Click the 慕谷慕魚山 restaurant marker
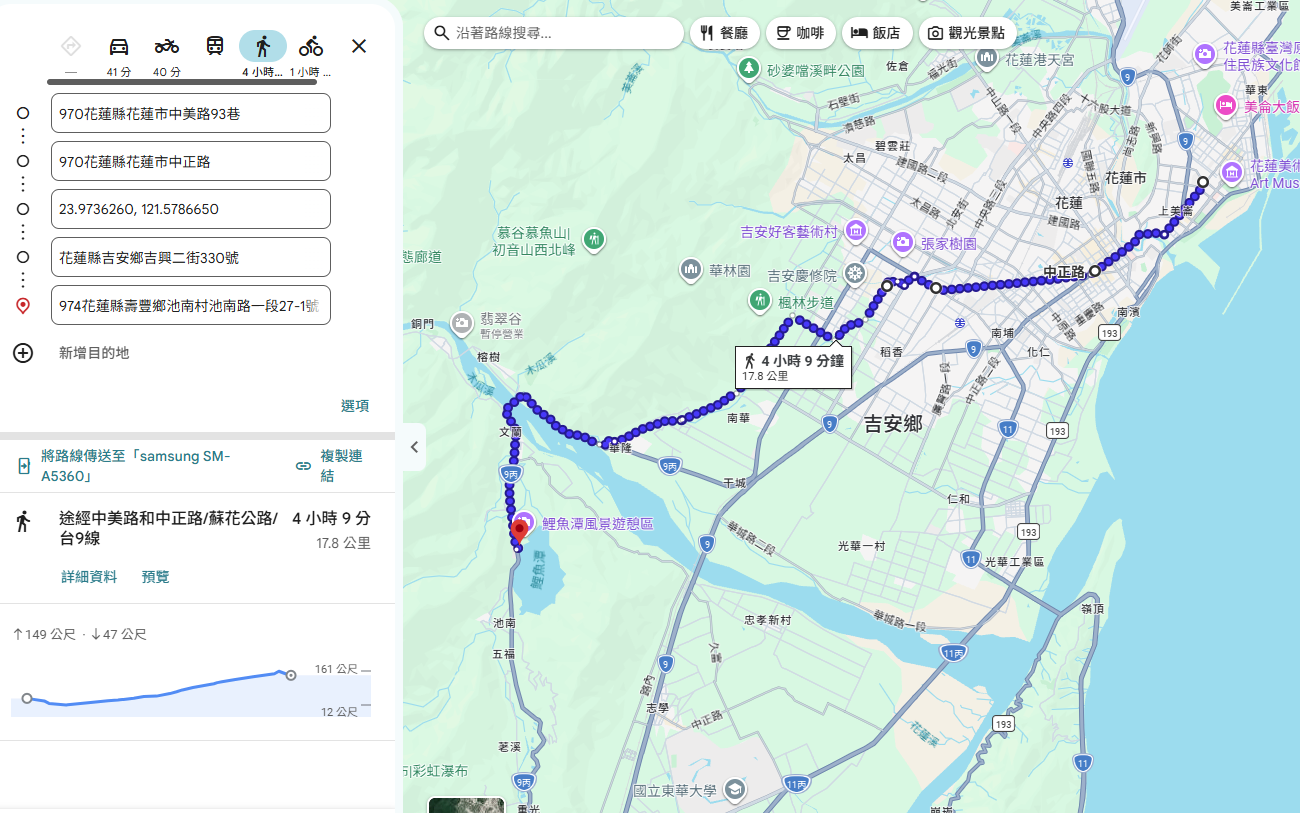The width and height of the screenshot is (1300, 813). (595, 238)
